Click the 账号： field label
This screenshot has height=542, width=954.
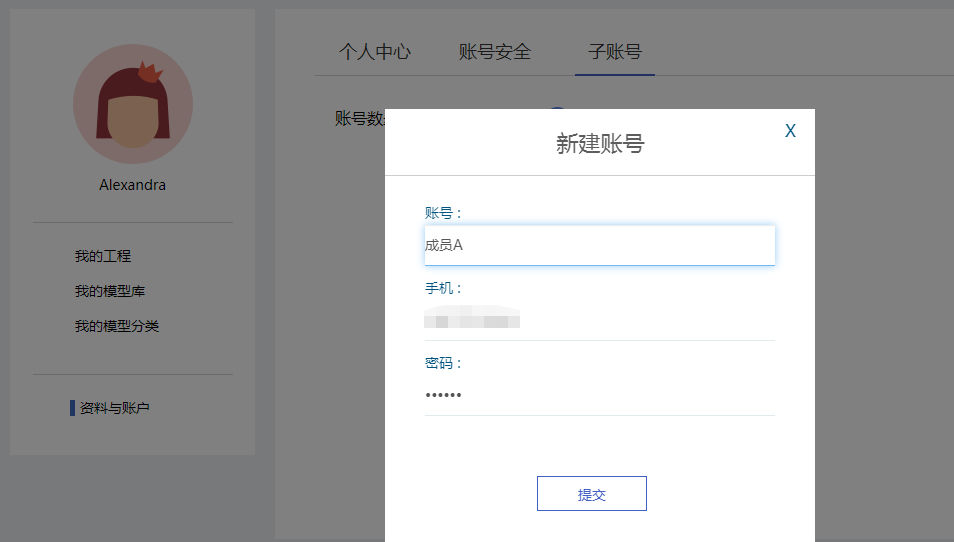(444, 213)
